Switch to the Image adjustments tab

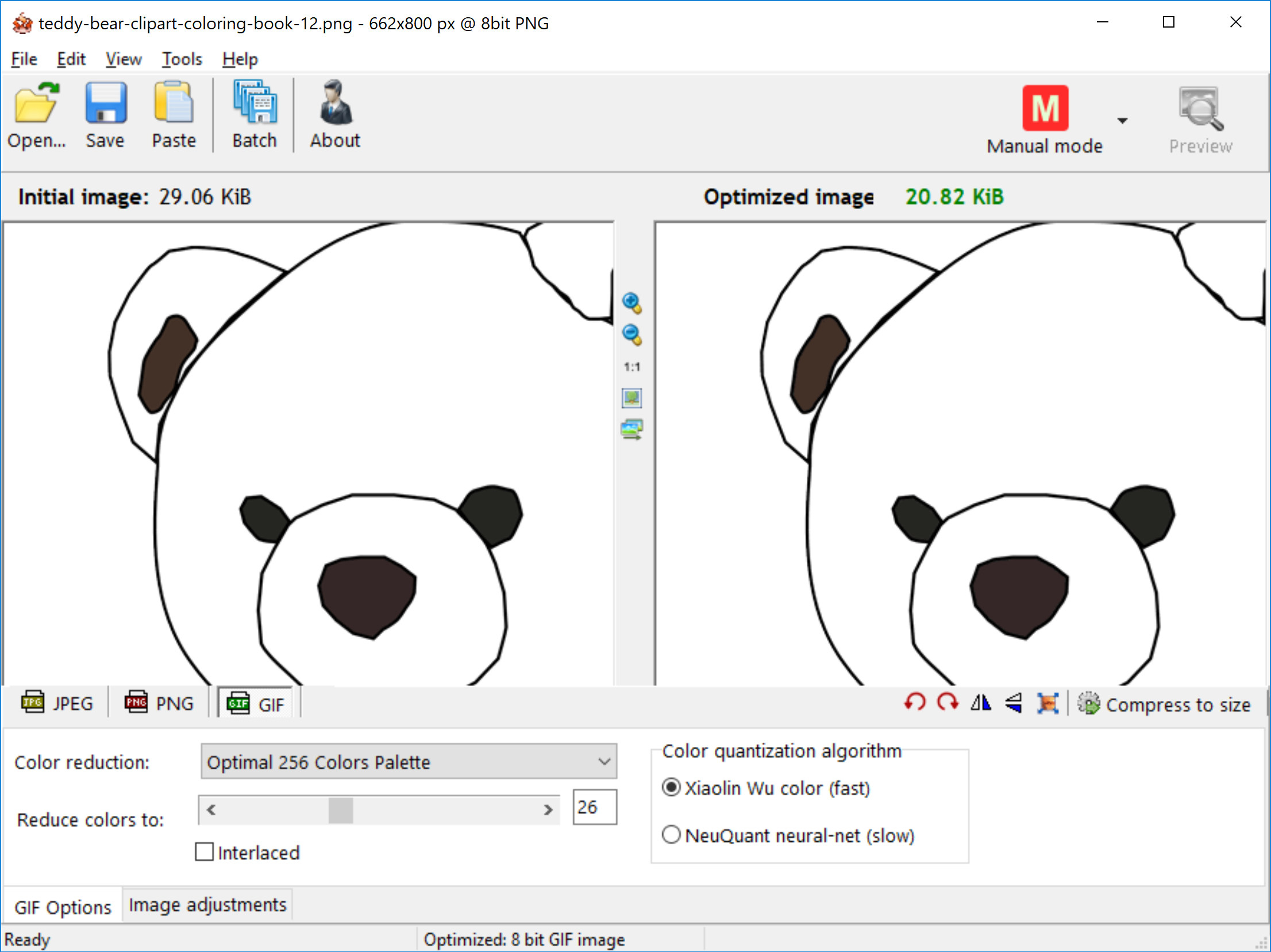tap(207, 905)
